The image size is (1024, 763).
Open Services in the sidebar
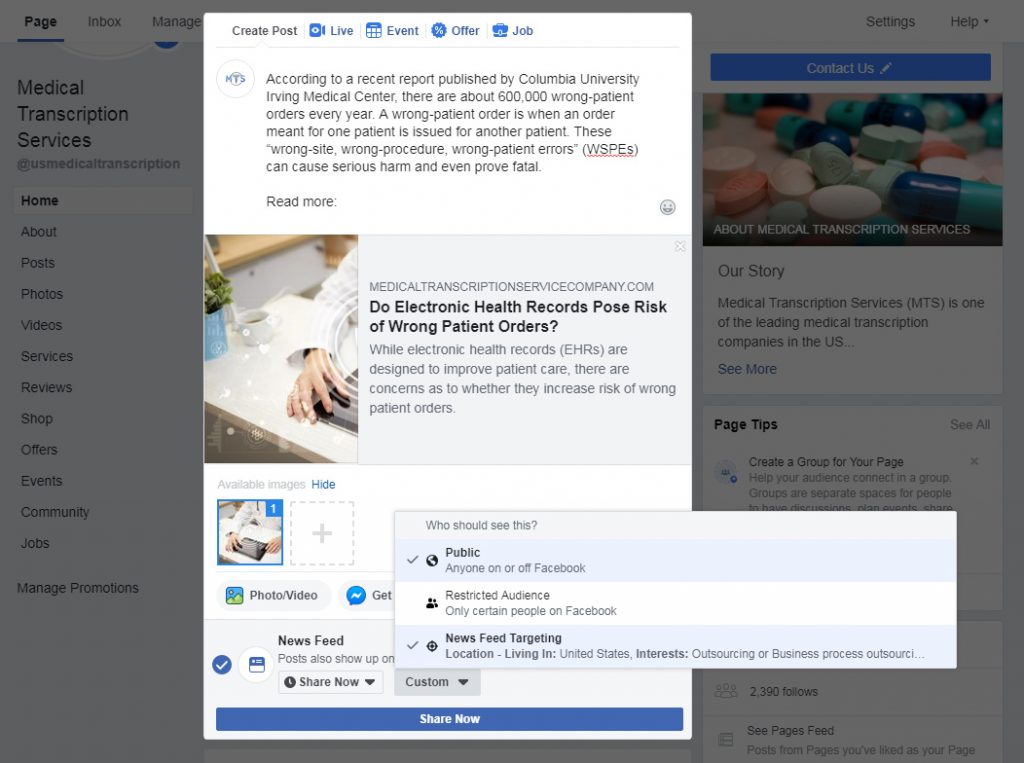pos(47,357)
